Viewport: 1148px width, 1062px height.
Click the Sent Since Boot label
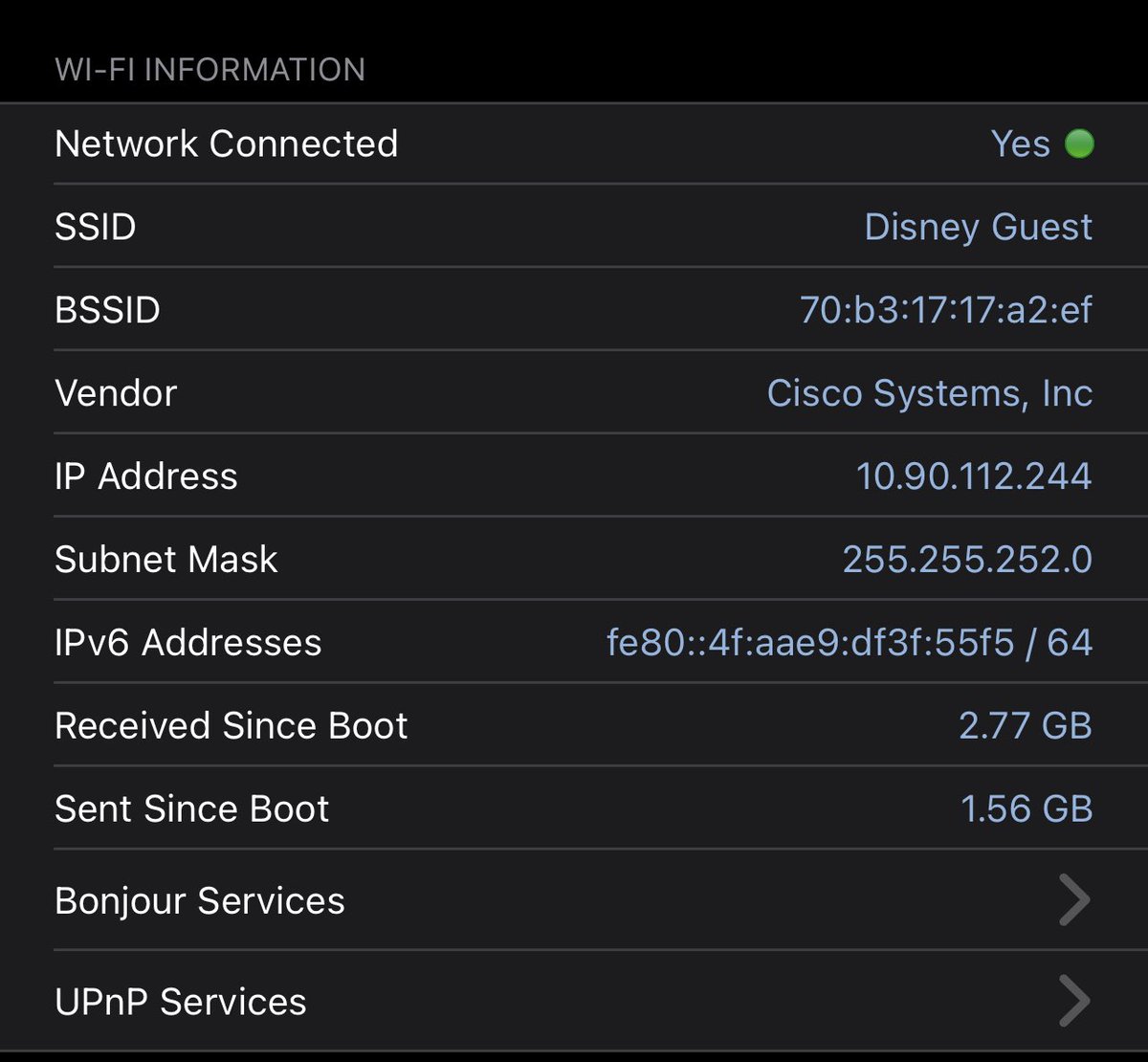[x=192, y=809]
